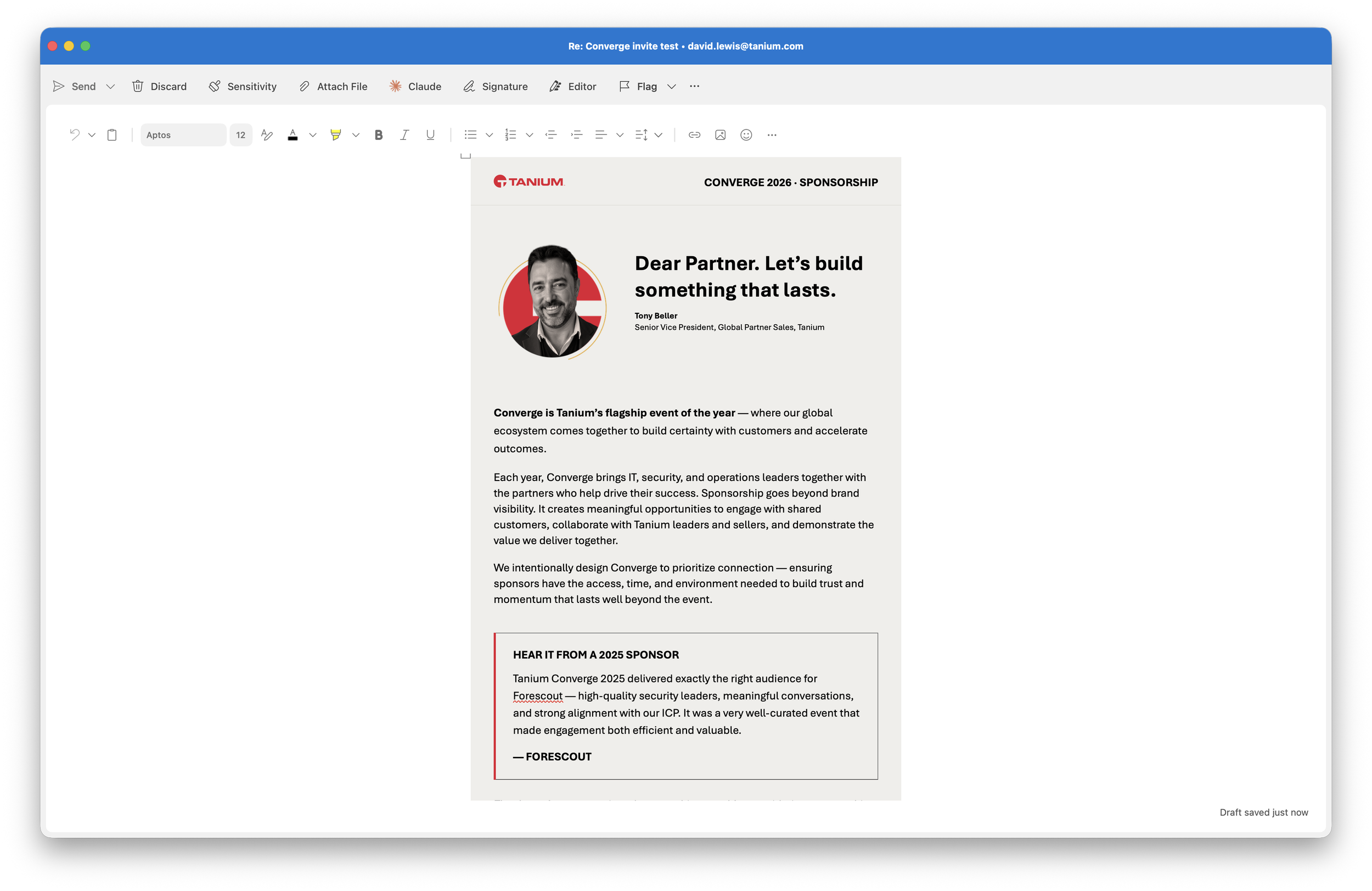Insert a picture into the message
This screenshot has width=1372, height=891.
[720, 135]
